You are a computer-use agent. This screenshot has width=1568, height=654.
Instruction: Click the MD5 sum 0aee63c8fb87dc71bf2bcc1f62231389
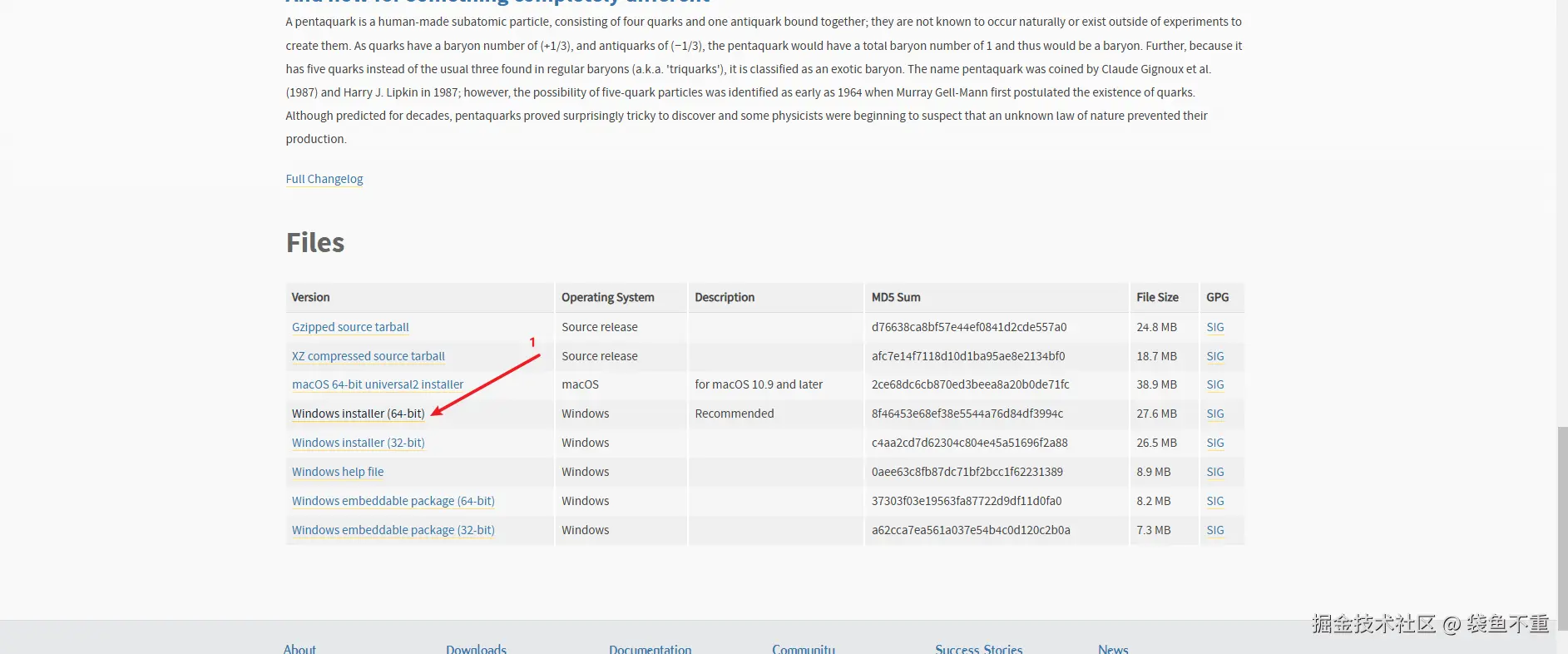click(967, 472)
